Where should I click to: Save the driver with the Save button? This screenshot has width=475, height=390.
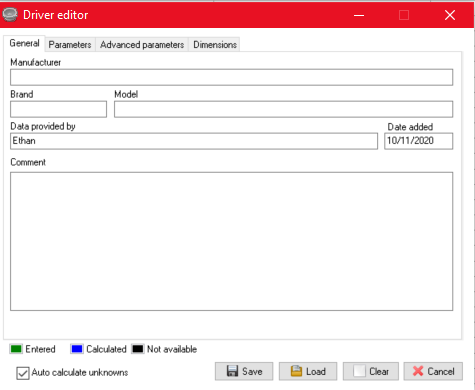point(244,371)
